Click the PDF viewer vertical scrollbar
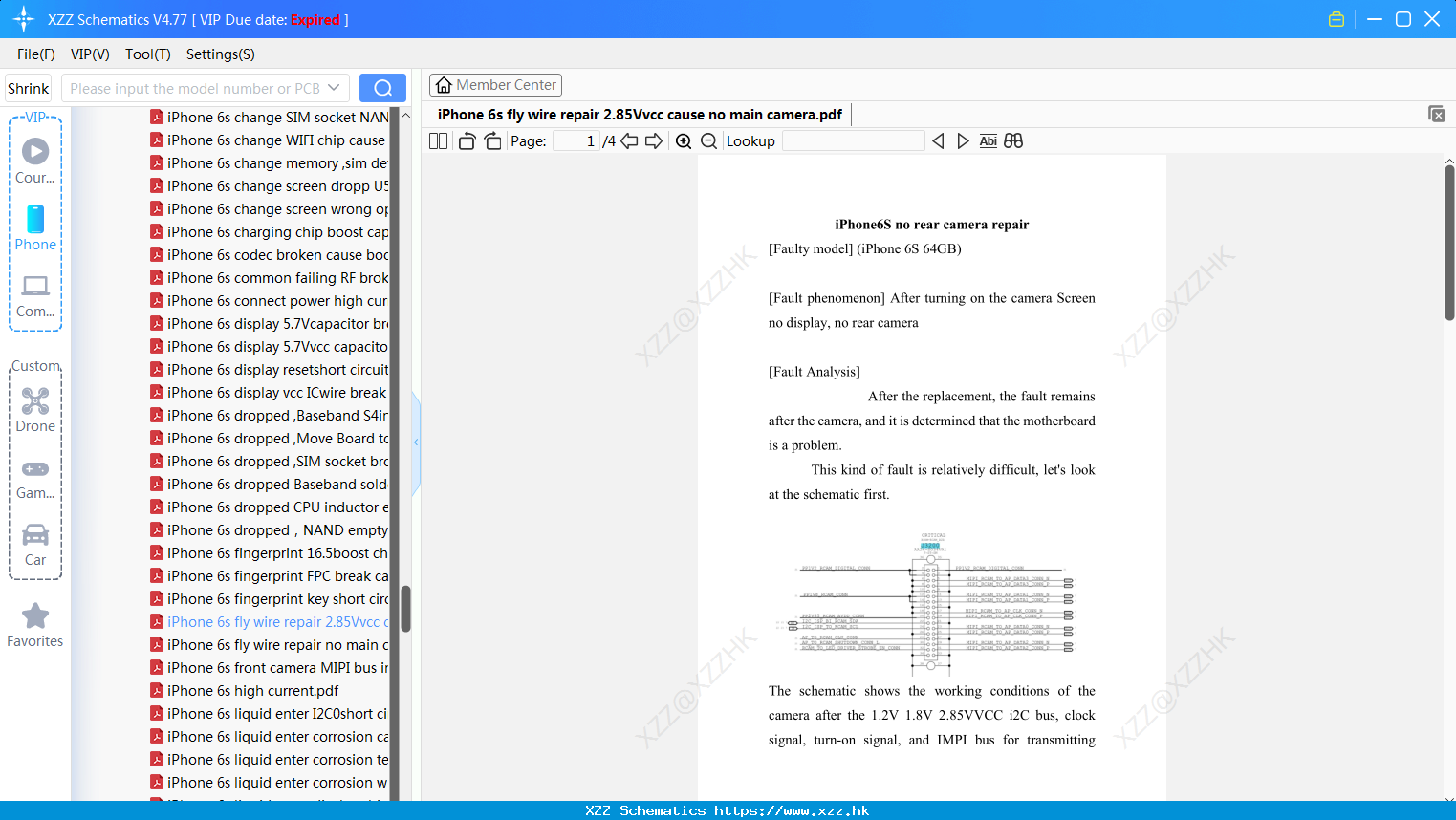 tap(1449, 243)
